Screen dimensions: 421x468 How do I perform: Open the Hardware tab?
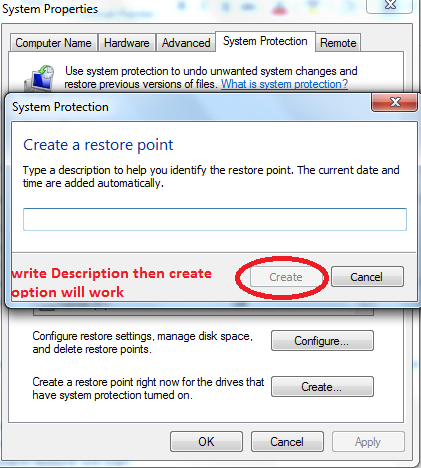click(127, 43)
